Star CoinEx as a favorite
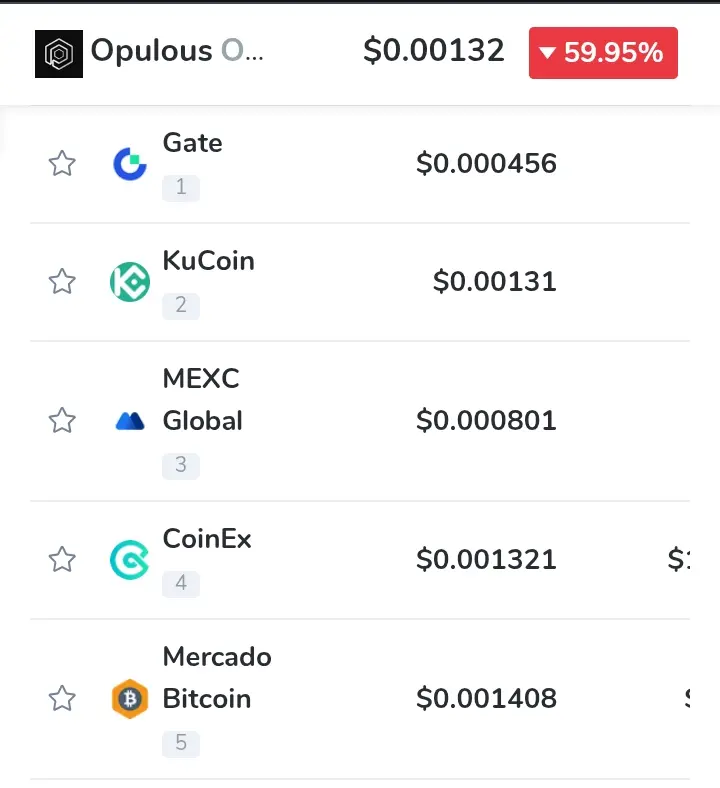 62,559
